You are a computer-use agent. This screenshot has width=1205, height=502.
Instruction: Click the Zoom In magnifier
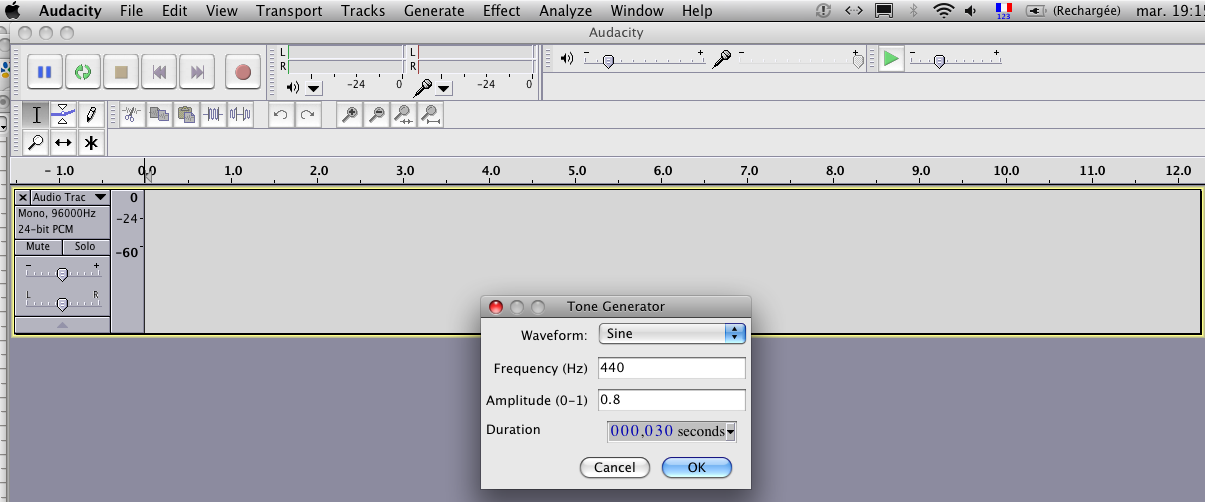[349, 114]
